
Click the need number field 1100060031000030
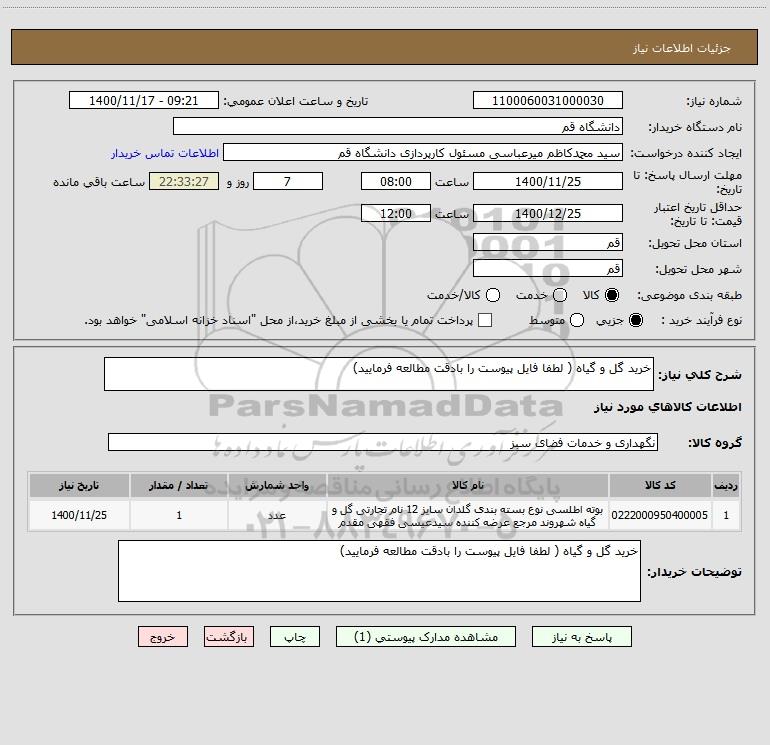548,100
